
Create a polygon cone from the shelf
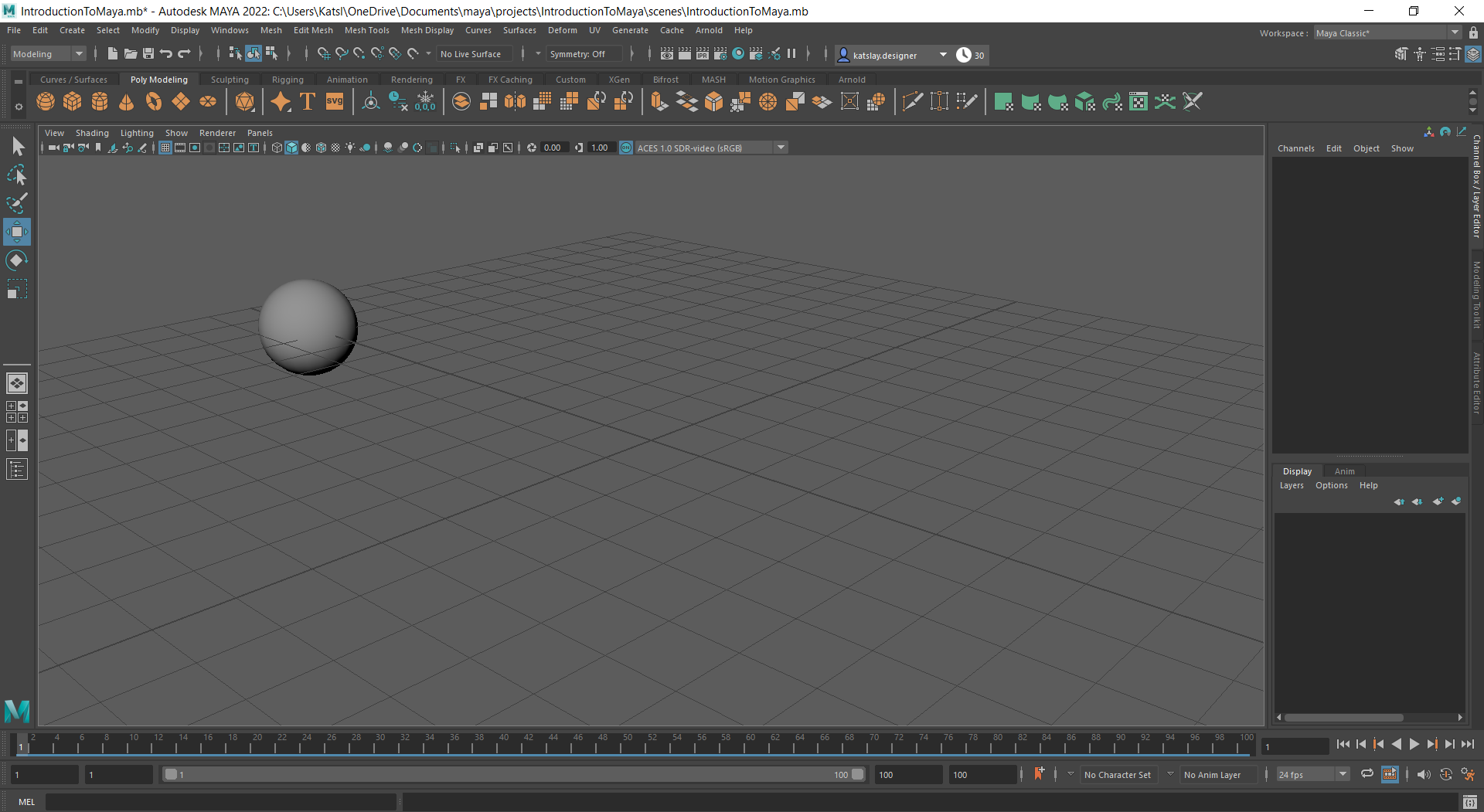click(126, 101)
